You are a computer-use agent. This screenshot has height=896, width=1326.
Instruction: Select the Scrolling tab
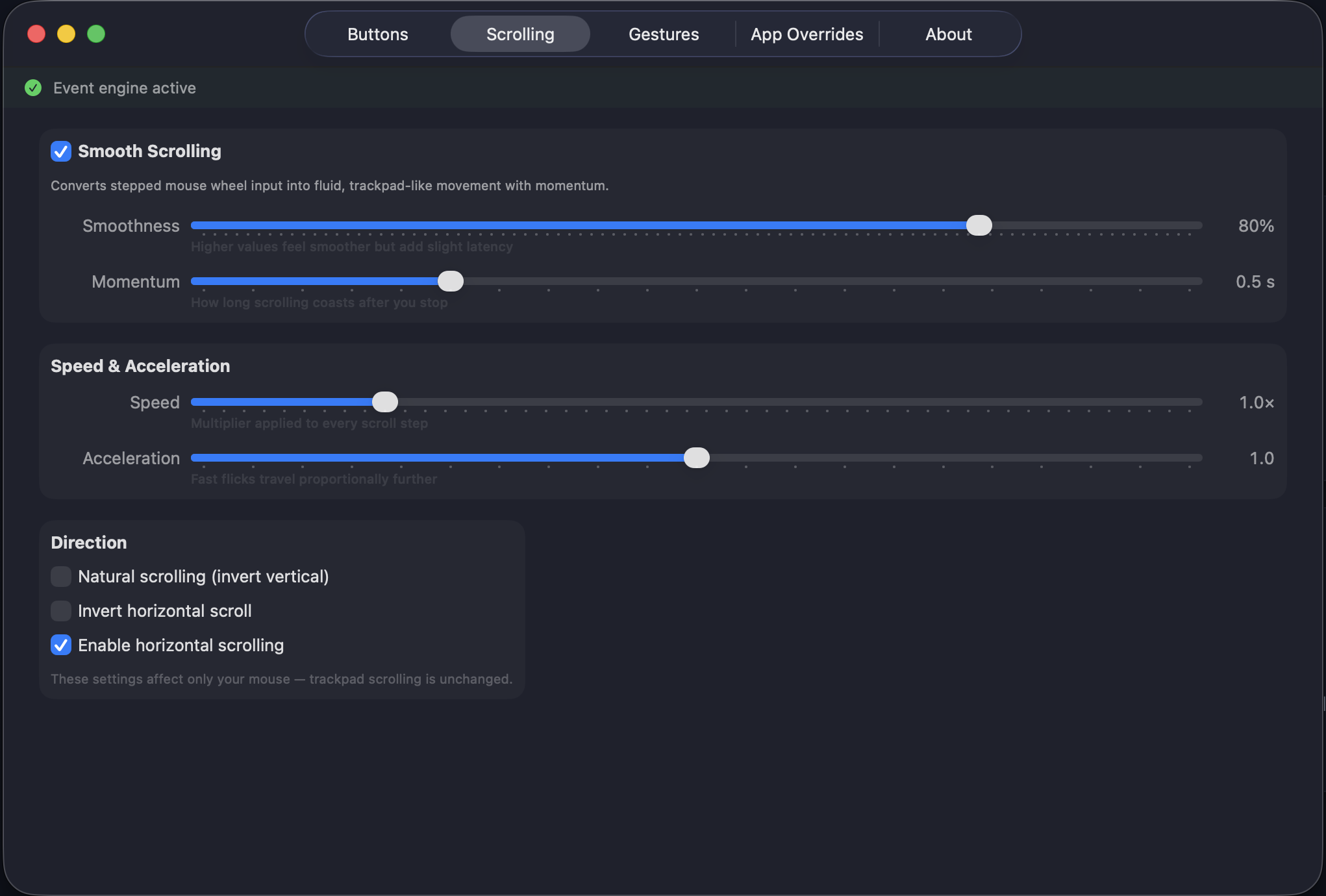pyautogui.click(x=519, y=34)
